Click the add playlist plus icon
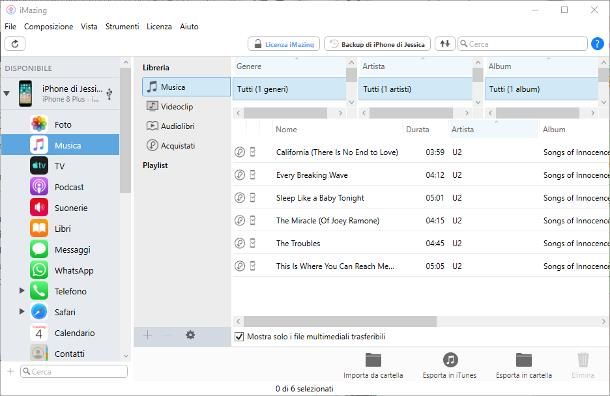 [x=147, y=335]
